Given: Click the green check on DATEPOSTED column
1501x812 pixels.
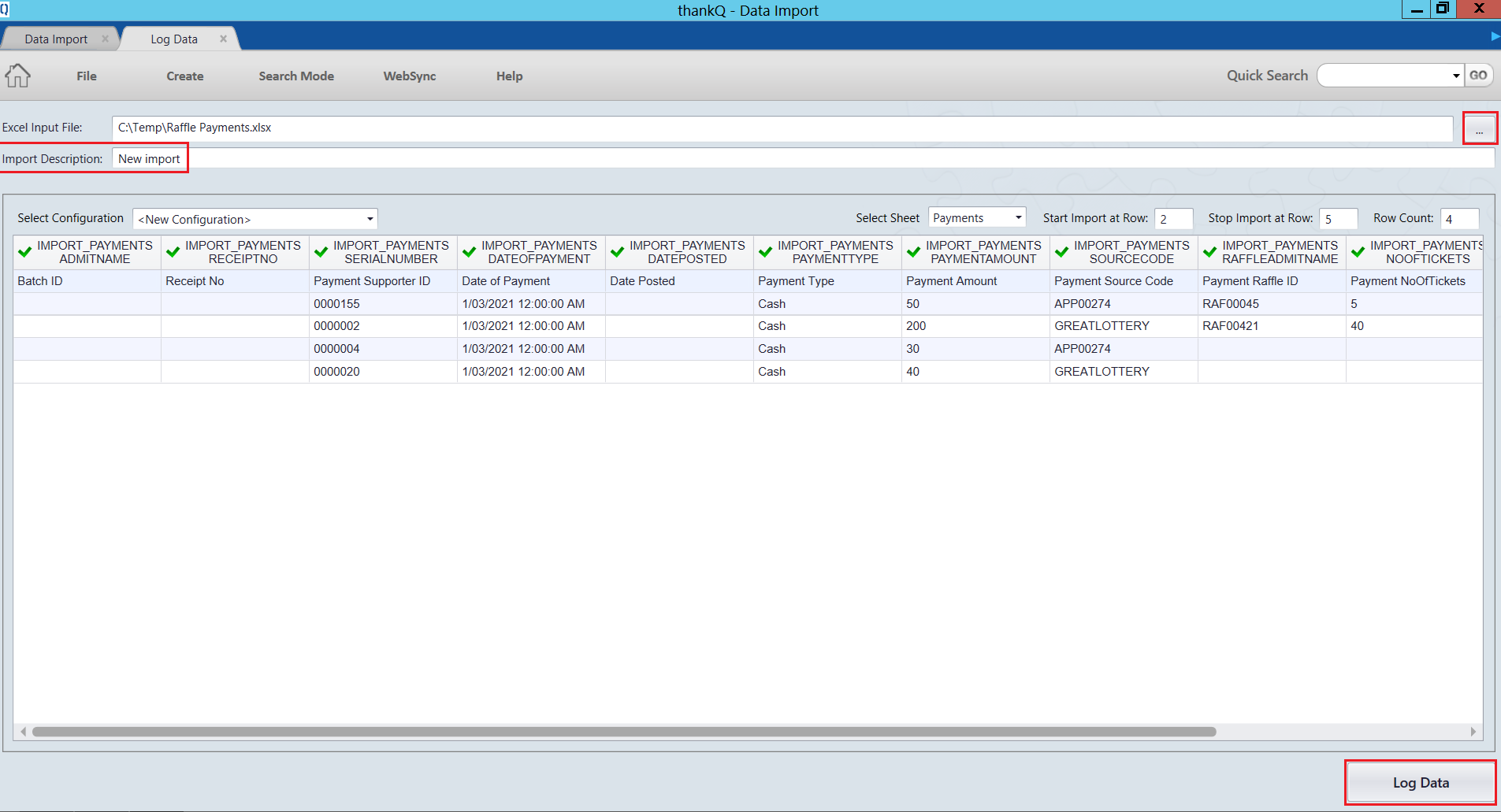Looking at the screenshot, I should (x=618, y=252).
